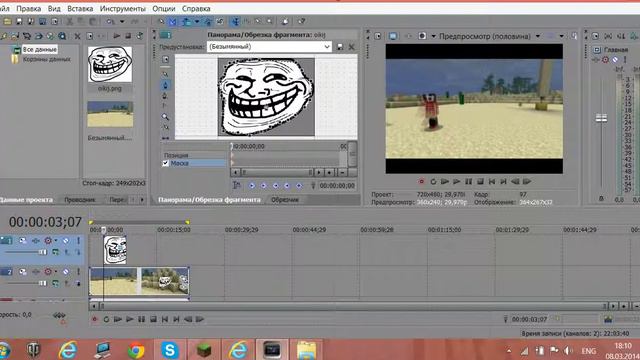This screenshot has height=360, width=640.
Task: Delete the current Pan/Crop preset
Action: pos(351,47)
